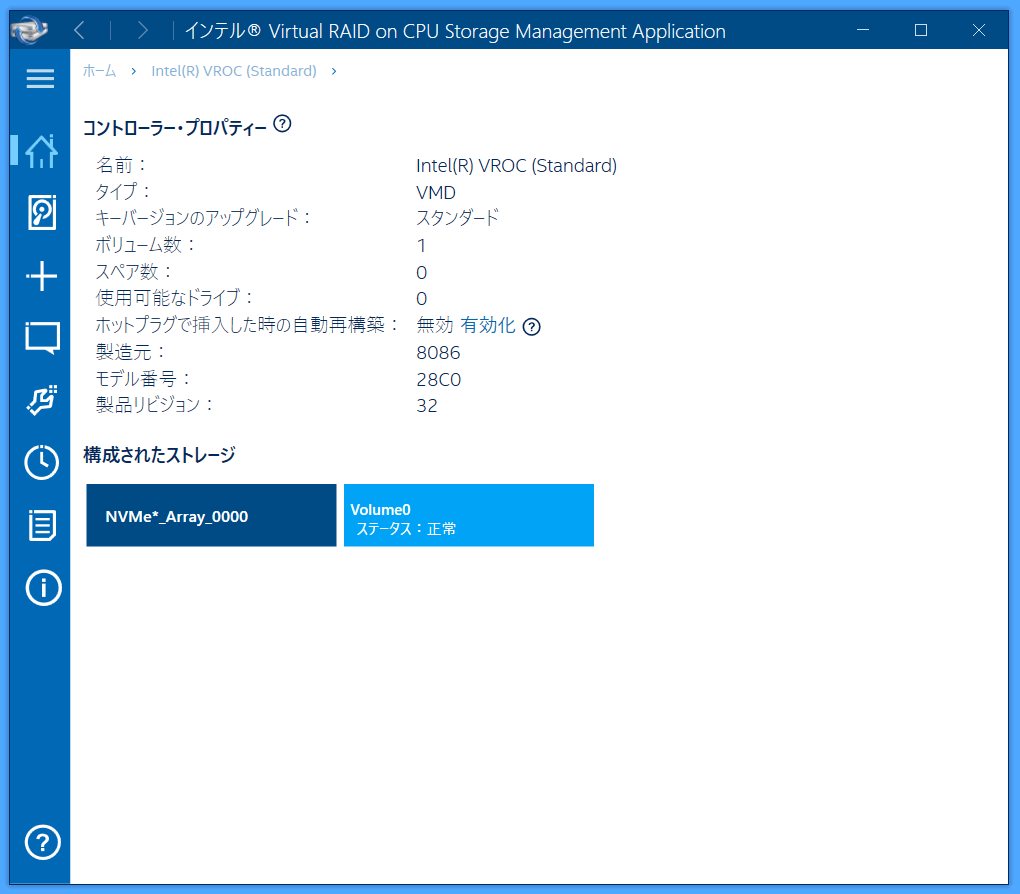Screen dimensions: 1020x894
Task: Click the plus icon to create a volume
Action: click(42, 276)
